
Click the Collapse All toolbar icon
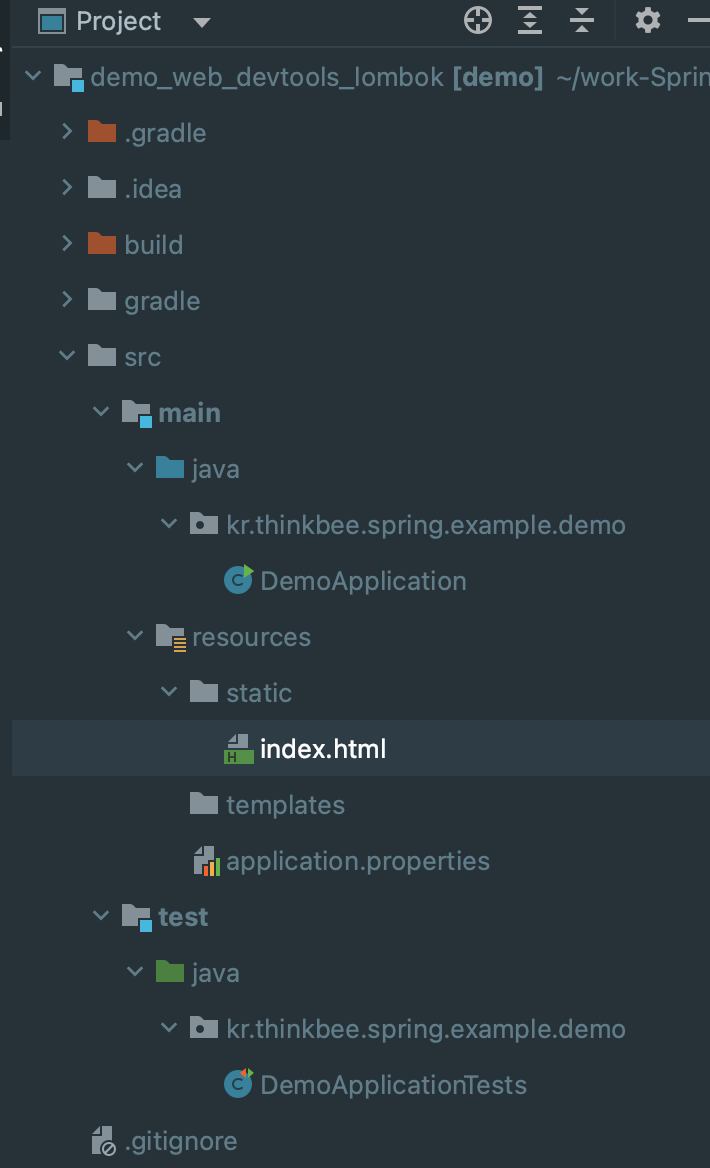click(x=582, y=20)
